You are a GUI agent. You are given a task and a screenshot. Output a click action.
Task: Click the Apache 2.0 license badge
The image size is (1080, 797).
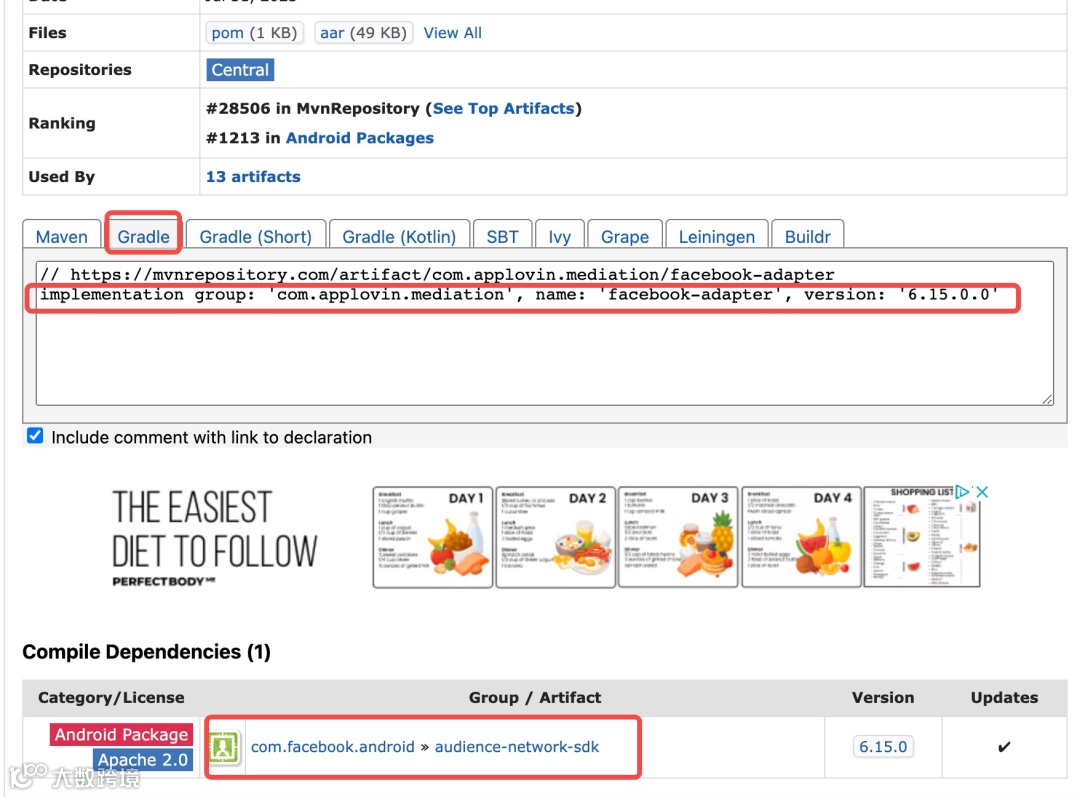click(x=143, y=759)
